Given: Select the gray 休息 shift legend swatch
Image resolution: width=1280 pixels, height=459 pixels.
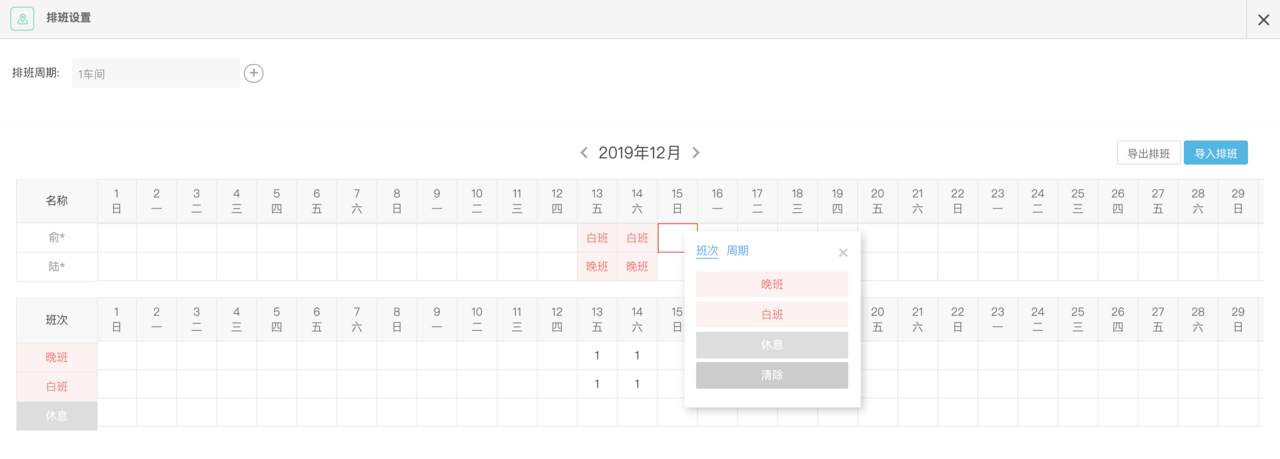Looking at the screenshot, I should (x=57, y=416).
